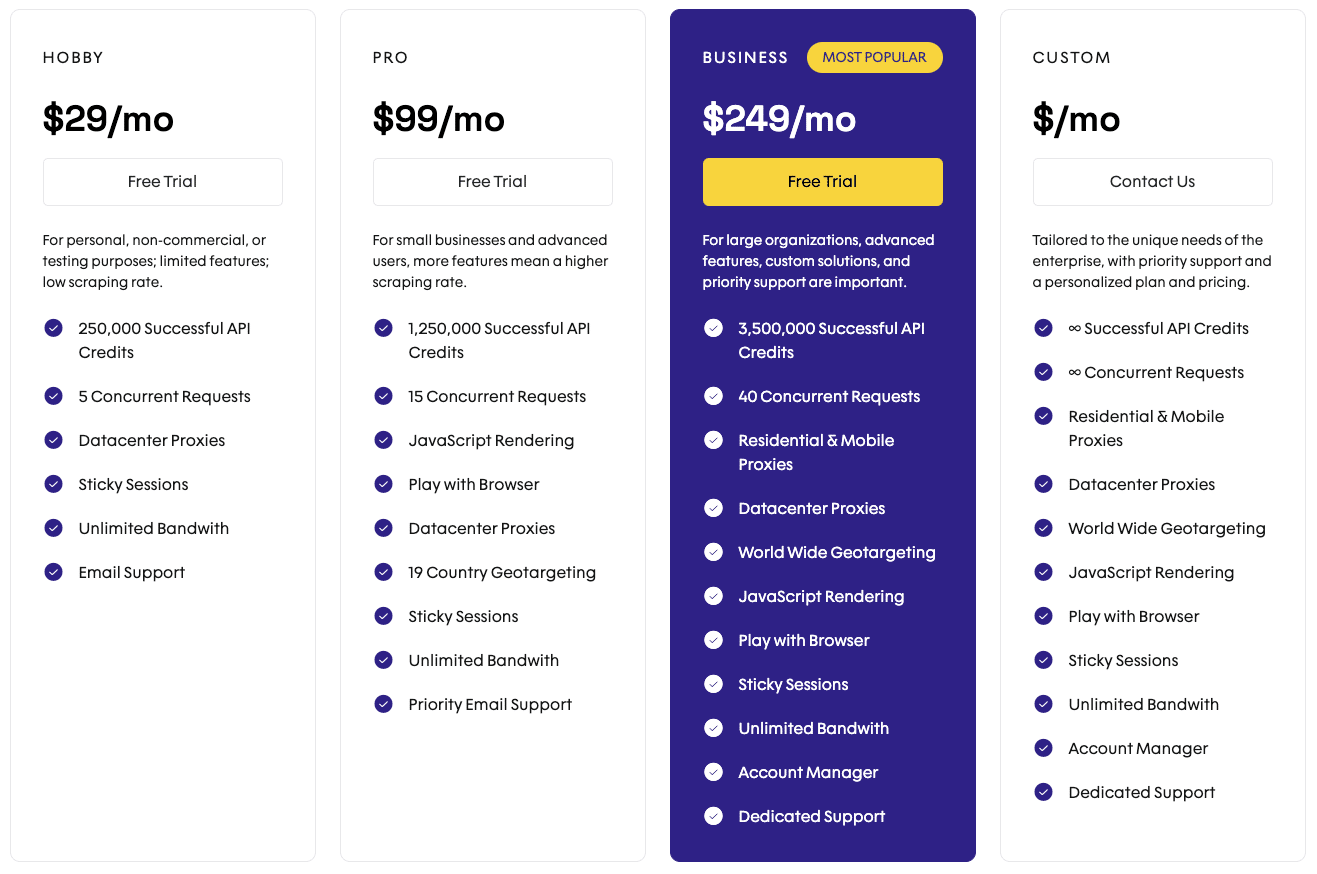Click the $249/mo Business price text
Viewport: 1317px width, 874px height.
tap(779, 119)
